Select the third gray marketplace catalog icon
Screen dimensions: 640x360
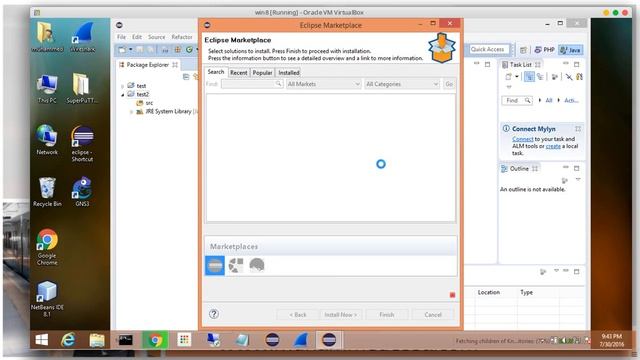click(257, 266)
